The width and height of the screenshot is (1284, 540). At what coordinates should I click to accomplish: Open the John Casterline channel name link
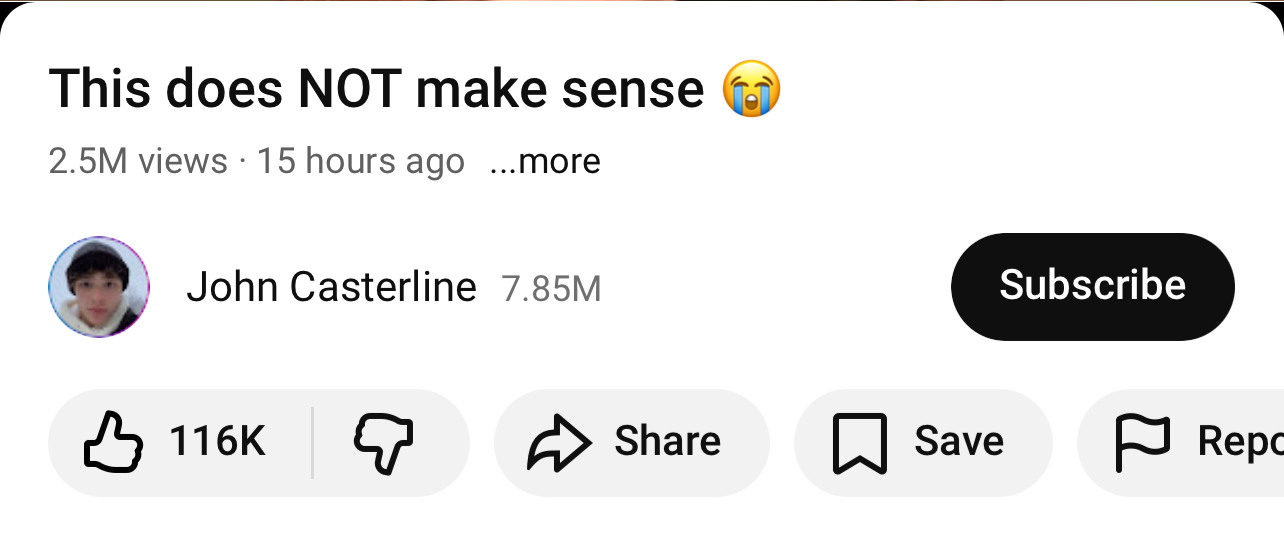point(331,288)
